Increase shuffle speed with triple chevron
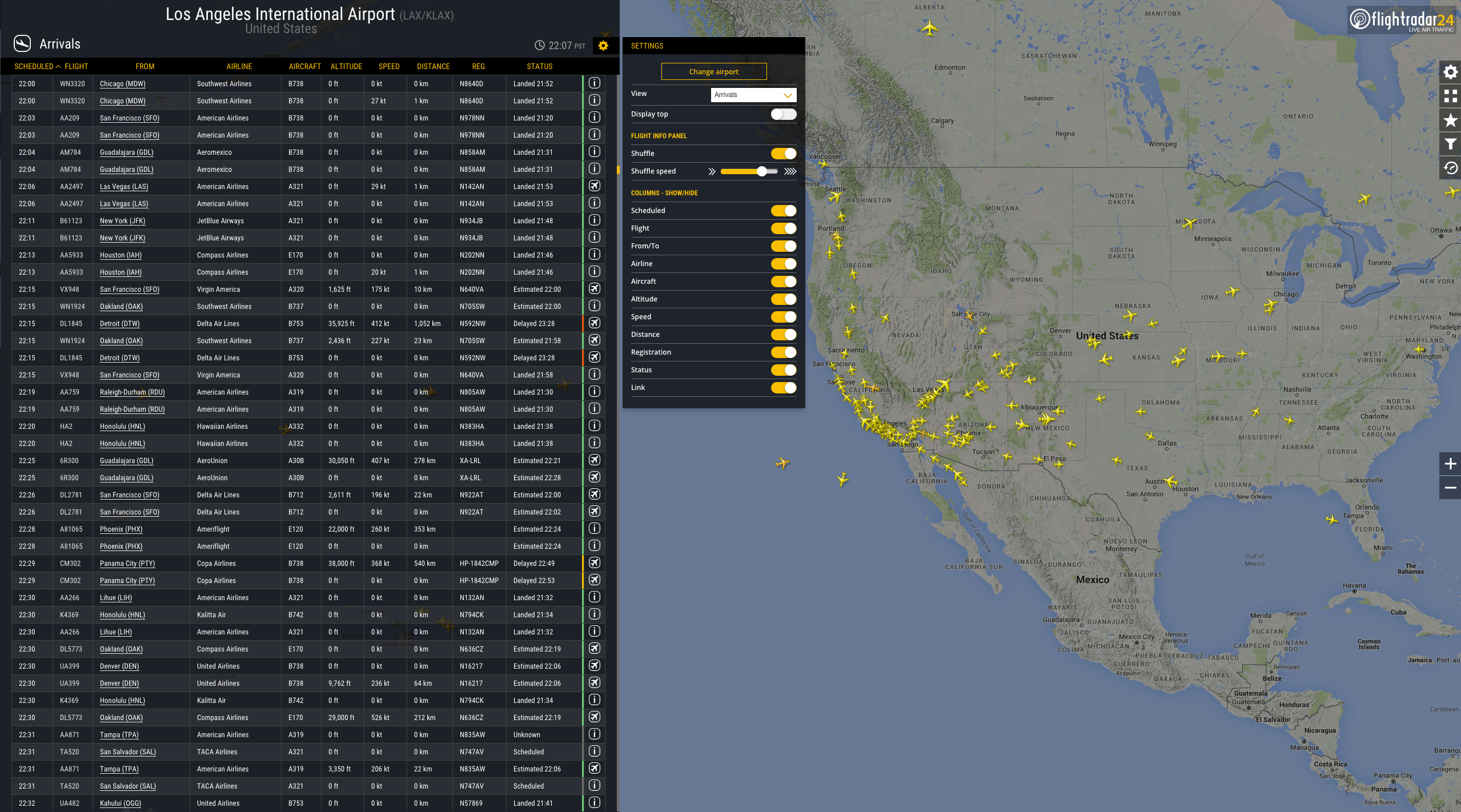Image resolution: width=1461 pixels, height=812 pixels. tap(790, 171)
